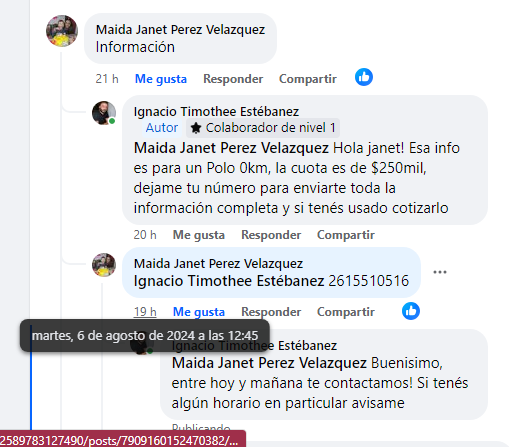Screen dimensions: 509x447
Task: Click Compartir under the phone number comment
Action: pyautogui.click(x=346, y=312)
